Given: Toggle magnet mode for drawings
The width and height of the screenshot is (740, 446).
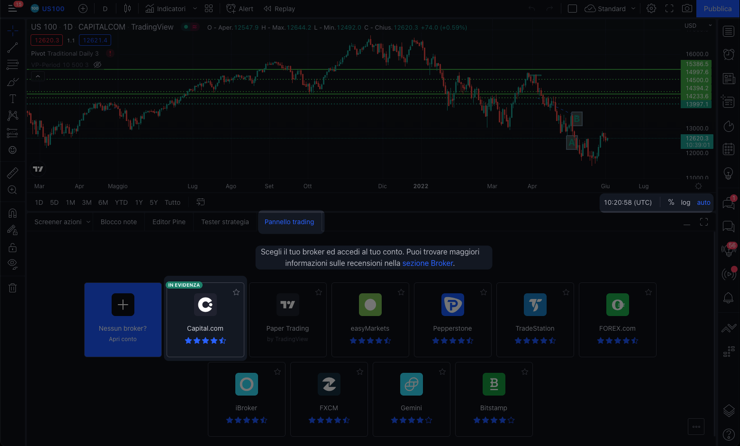Looking at the screenshot, I should click(x=13, y=213).
